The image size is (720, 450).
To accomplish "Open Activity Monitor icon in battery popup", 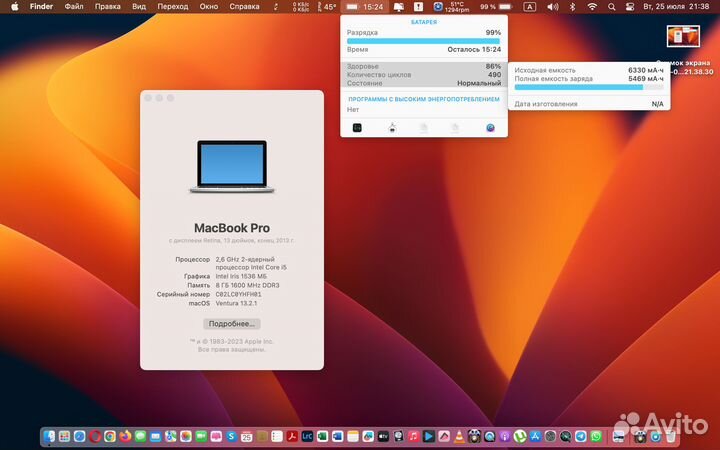I will pyautogui.click(x=357, y=128).
